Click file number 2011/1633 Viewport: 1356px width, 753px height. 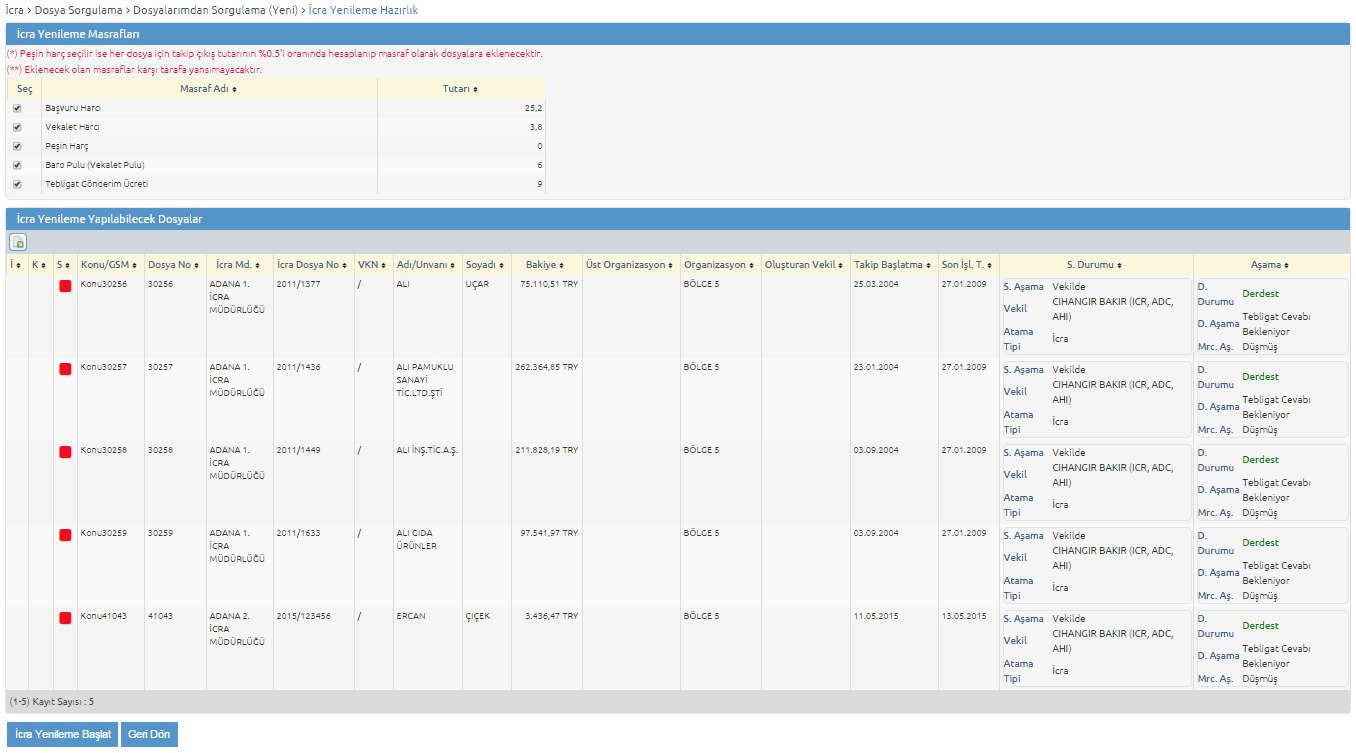298,533
